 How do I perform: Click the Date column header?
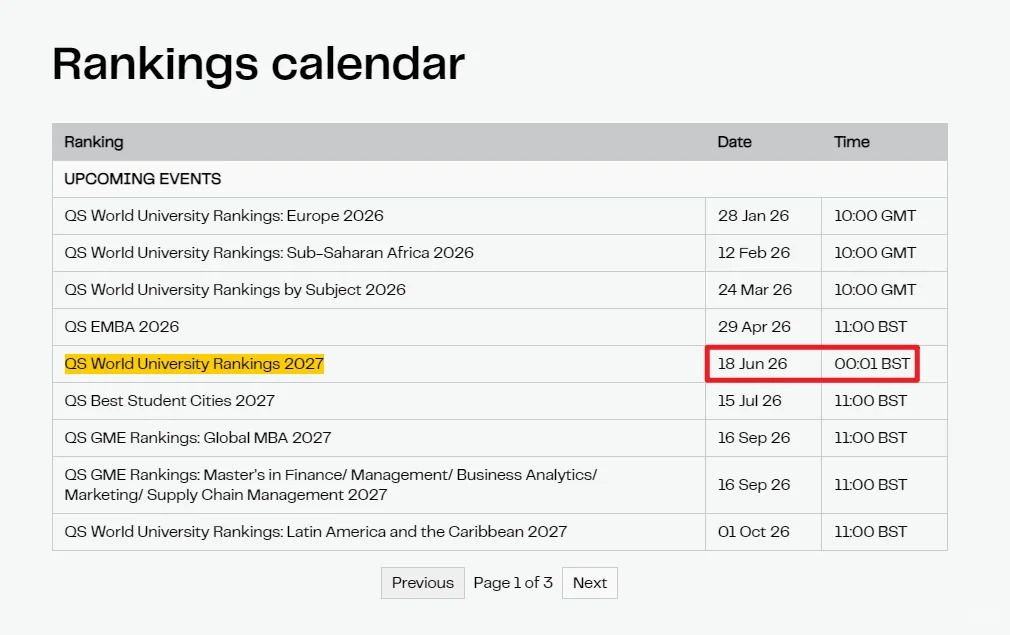pyautogui.click(x=734, y=142)
